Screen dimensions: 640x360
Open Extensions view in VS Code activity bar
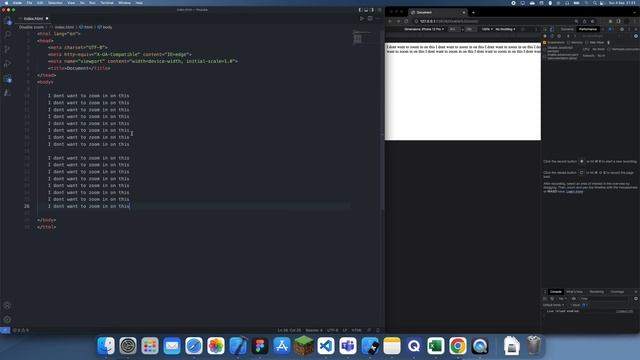click(8, 78)
